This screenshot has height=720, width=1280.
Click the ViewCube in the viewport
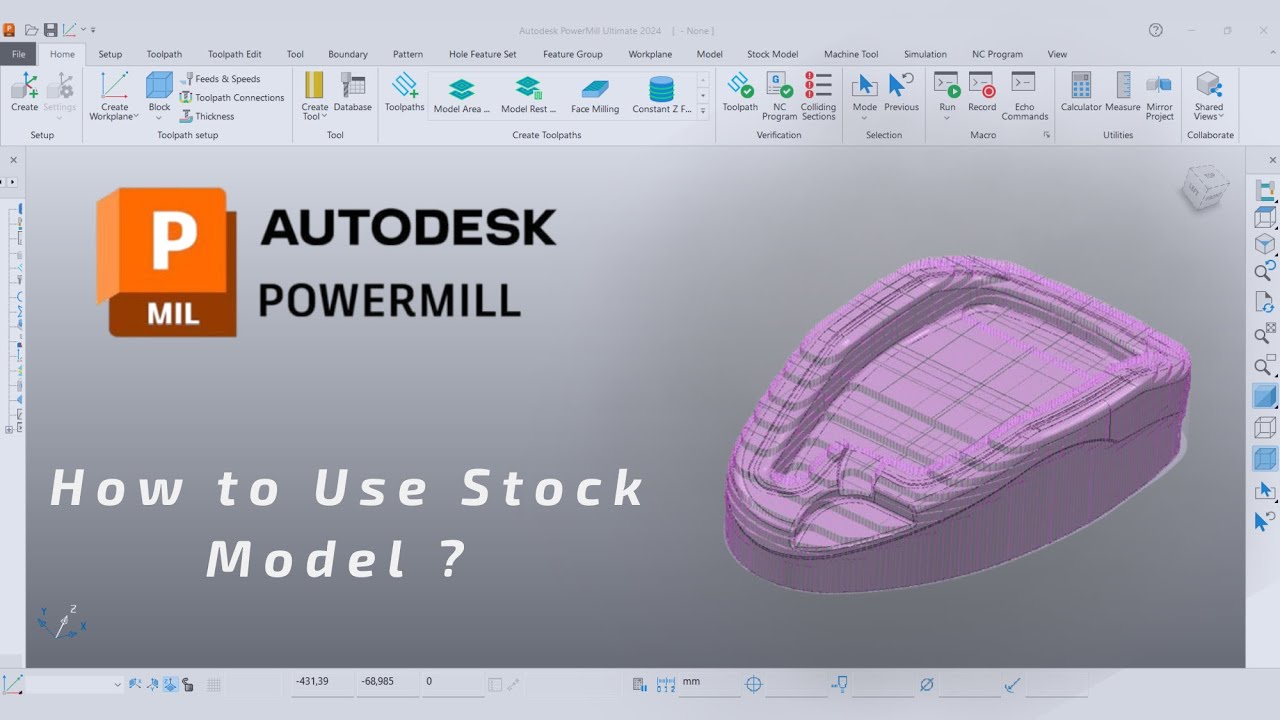[x=1203, y=188]
